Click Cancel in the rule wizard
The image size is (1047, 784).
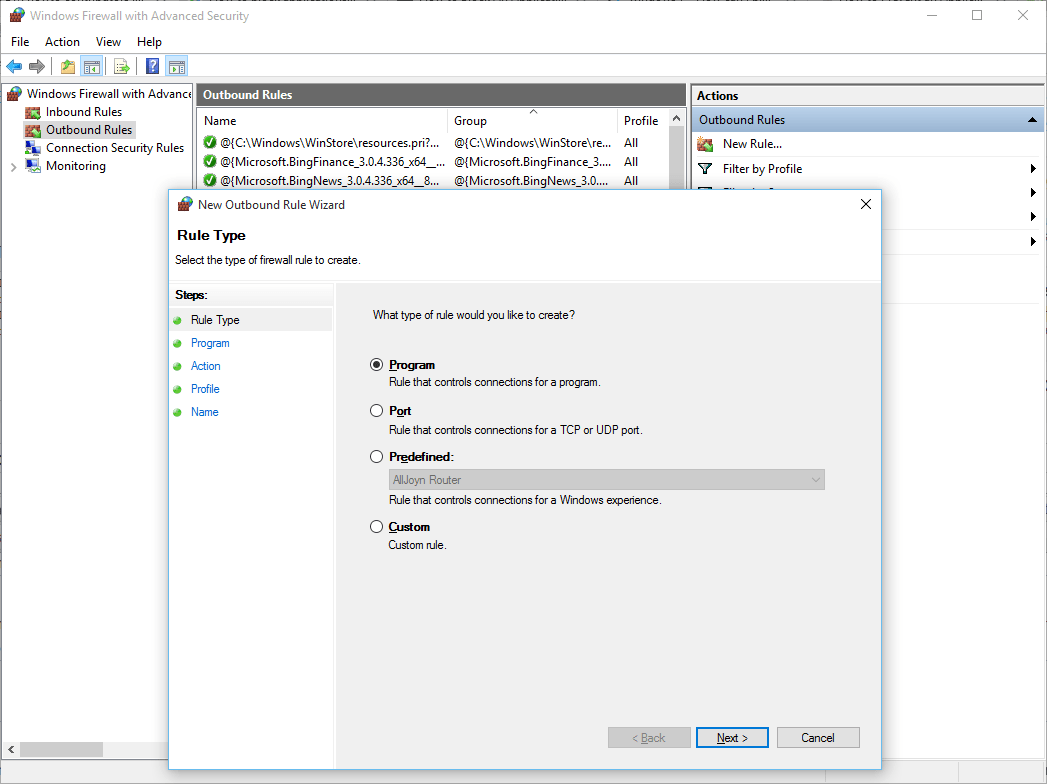tap(818, 738)
